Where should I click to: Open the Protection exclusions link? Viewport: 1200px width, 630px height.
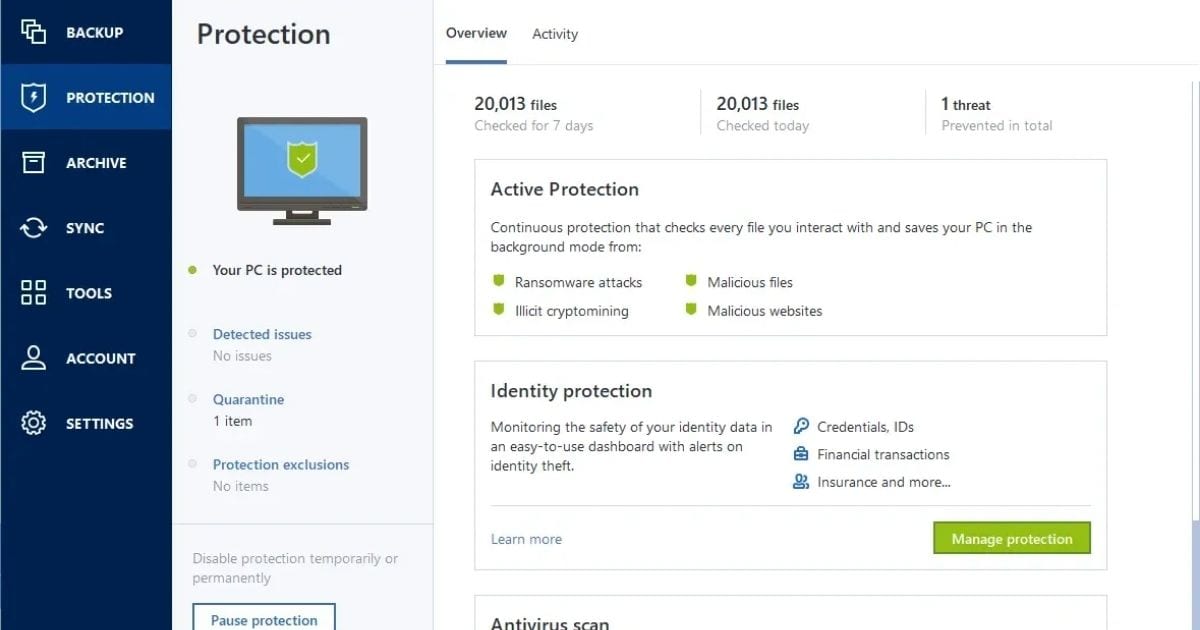[x=281, y=464]
